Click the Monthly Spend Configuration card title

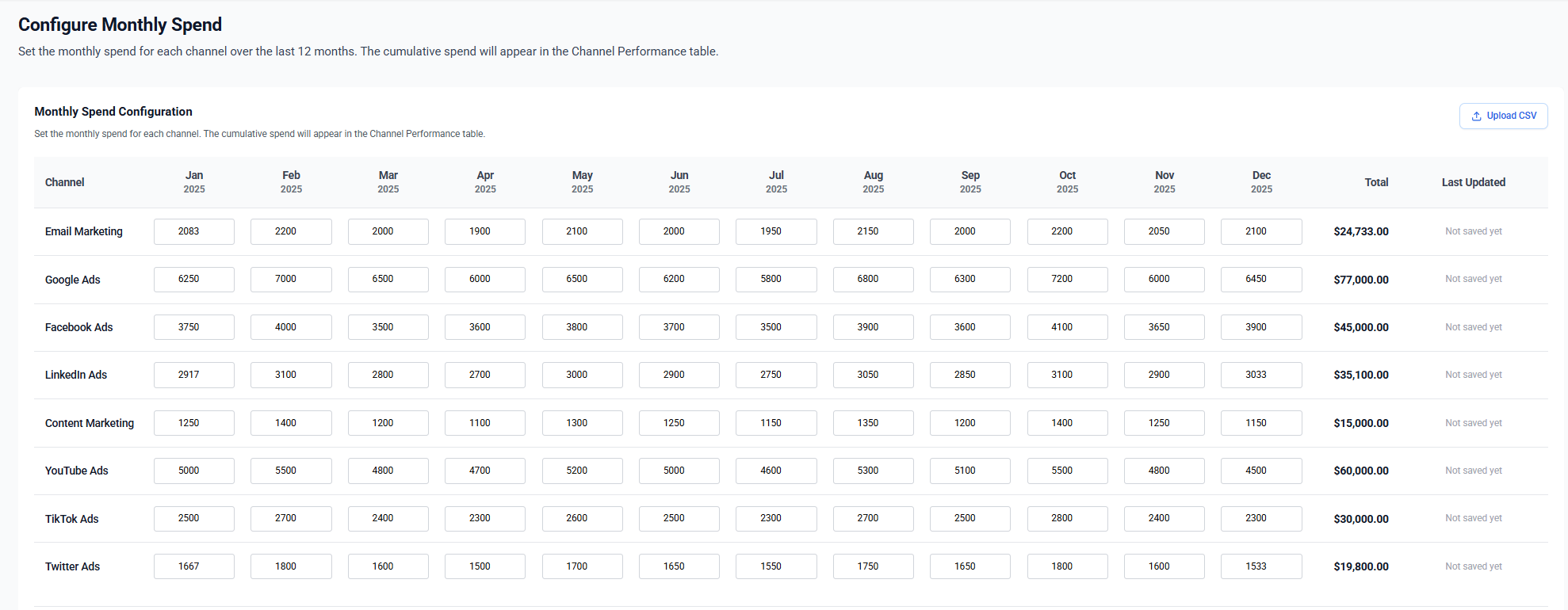tap(113, 112)
